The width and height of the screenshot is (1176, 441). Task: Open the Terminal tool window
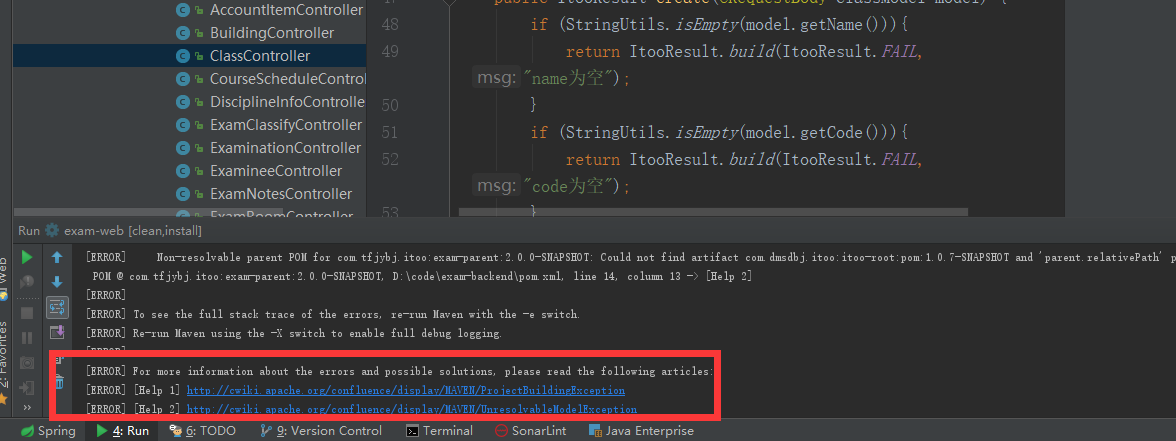(440, 431)
